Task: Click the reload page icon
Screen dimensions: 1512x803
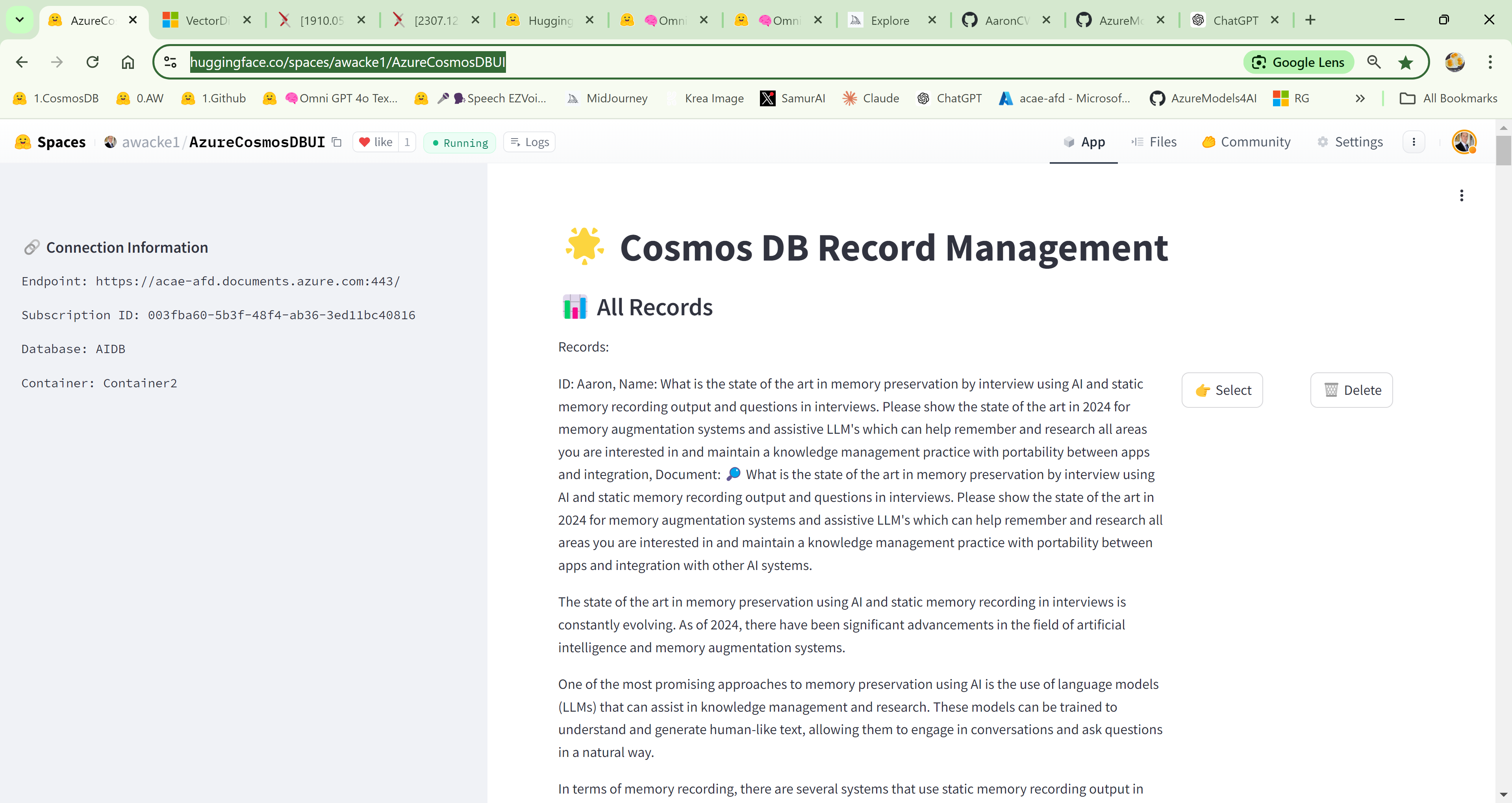Action: [92, 62]
